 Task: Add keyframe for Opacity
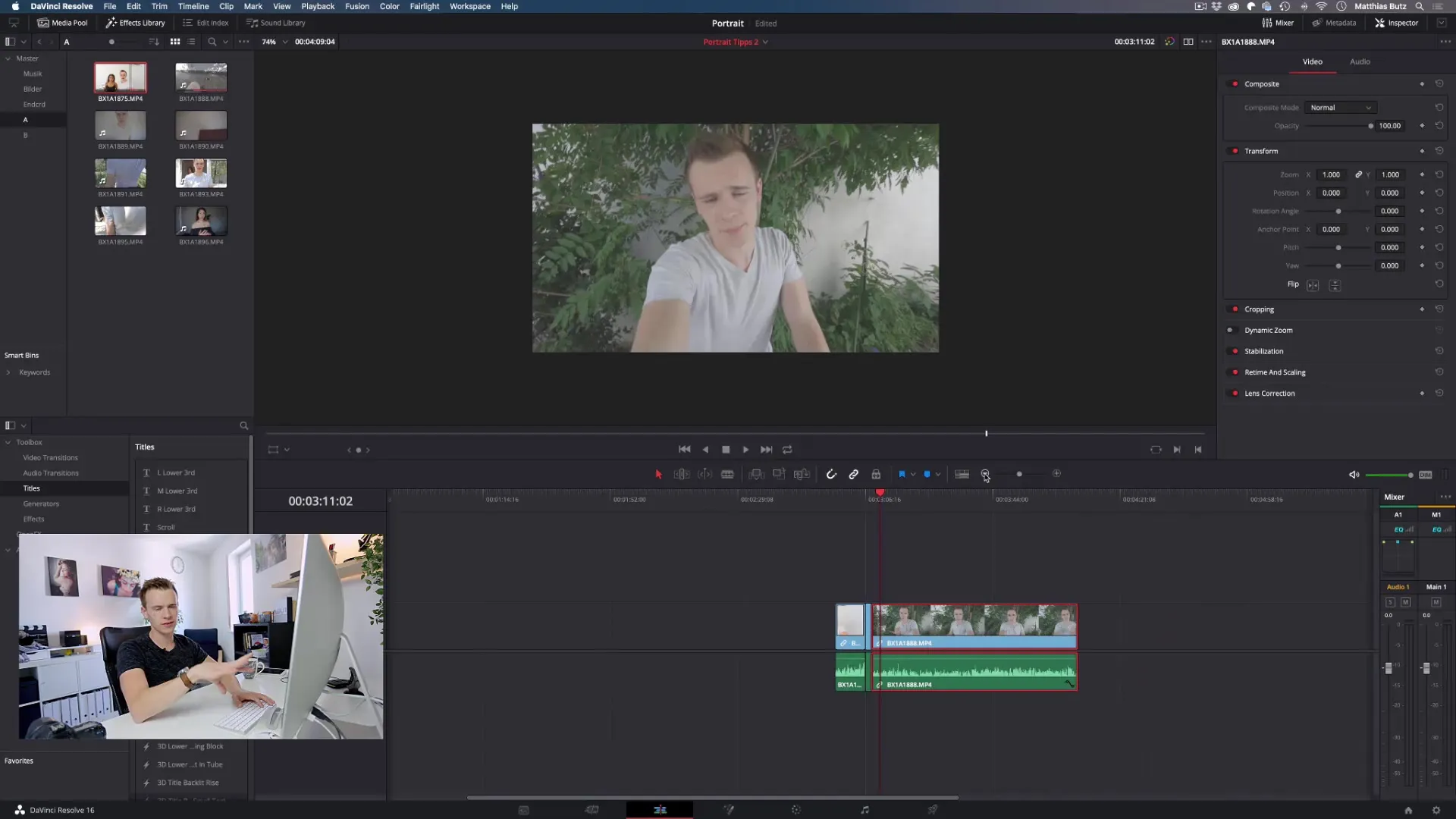click(x=1422, y=126)
